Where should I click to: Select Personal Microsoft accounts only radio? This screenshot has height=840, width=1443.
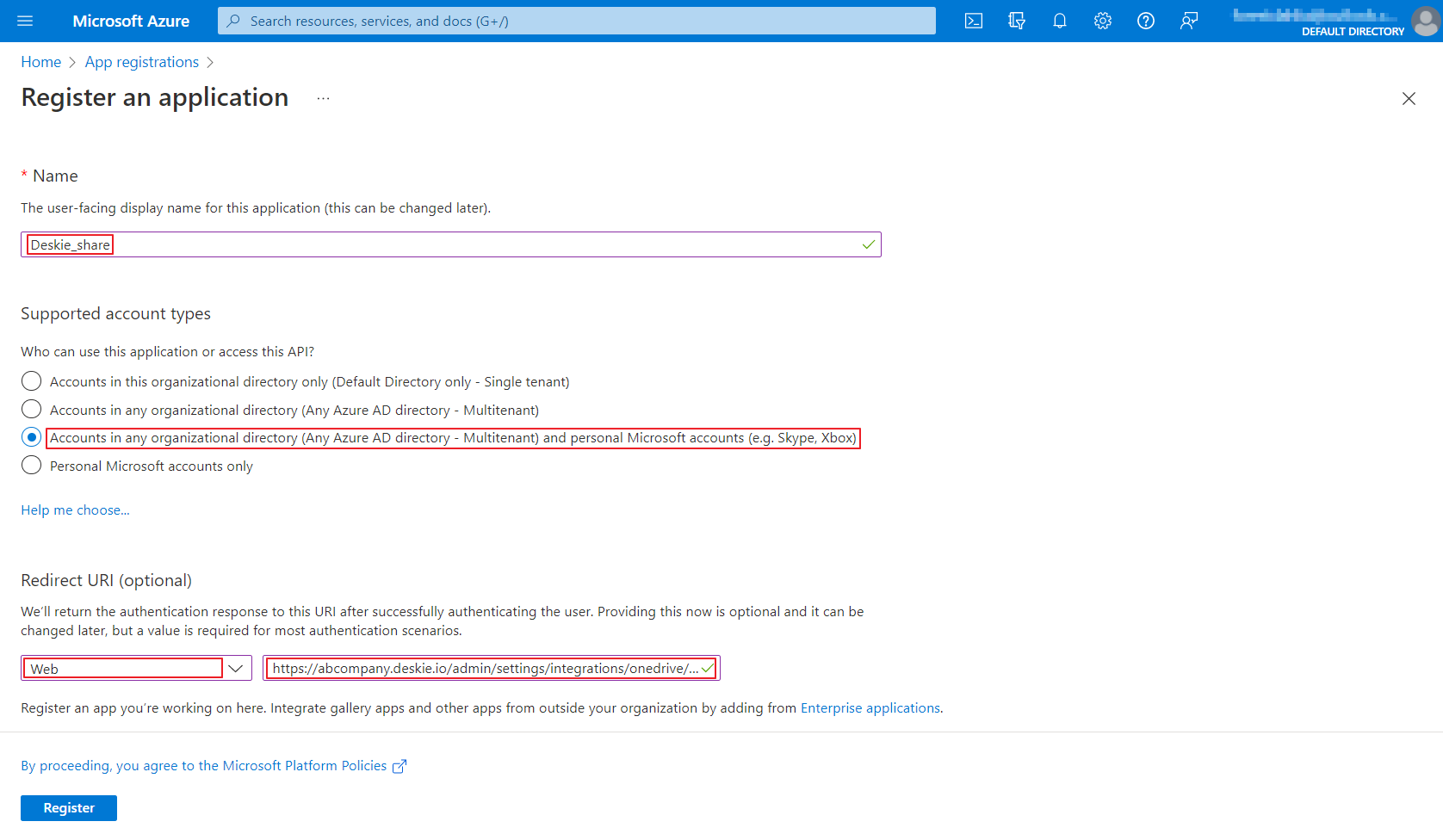[x=31, y=466]
